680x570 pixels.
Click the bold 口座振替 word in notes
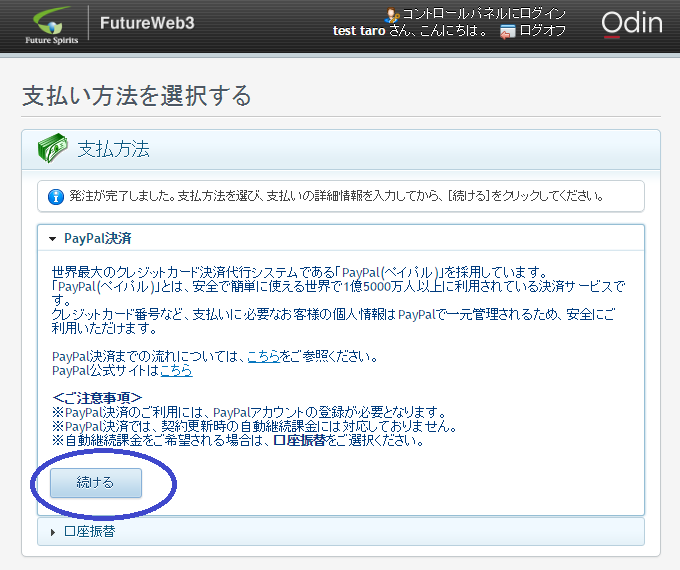click(x=300, y=440)
